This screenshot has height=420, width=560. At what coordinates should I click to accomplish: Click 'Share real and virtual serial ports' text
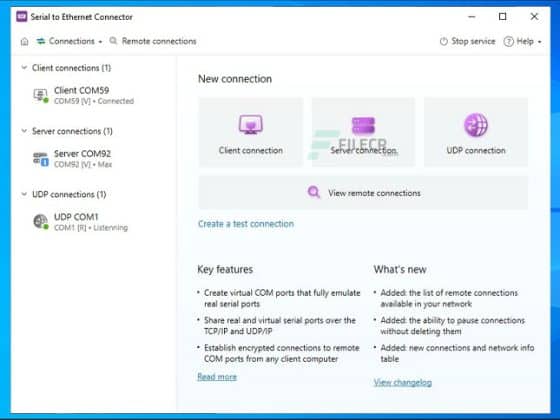(x=280, y=326)
